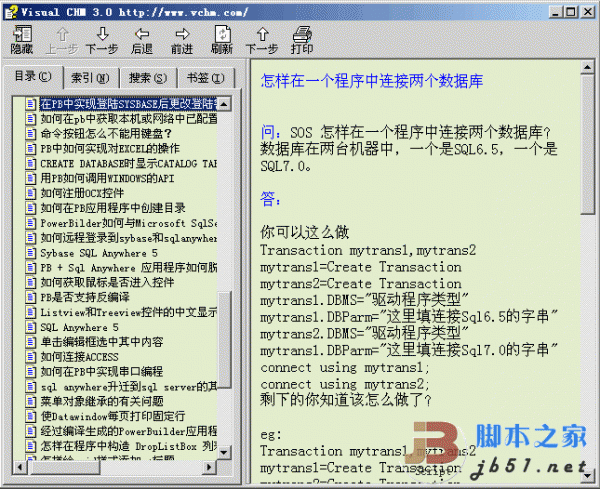Open topic 单击编辑框选中其中内容
The width and height of the screenshot is (600, 489).
click(x=102, y=342)
